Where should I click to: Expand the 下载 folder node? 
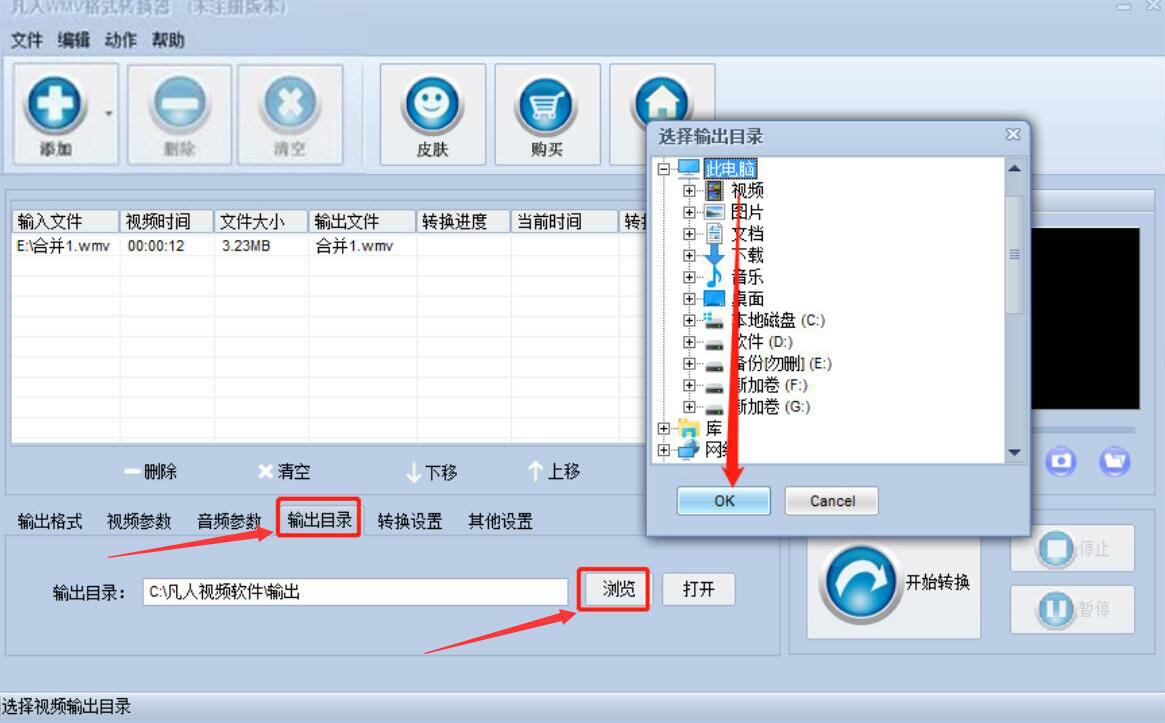[689, 256]
